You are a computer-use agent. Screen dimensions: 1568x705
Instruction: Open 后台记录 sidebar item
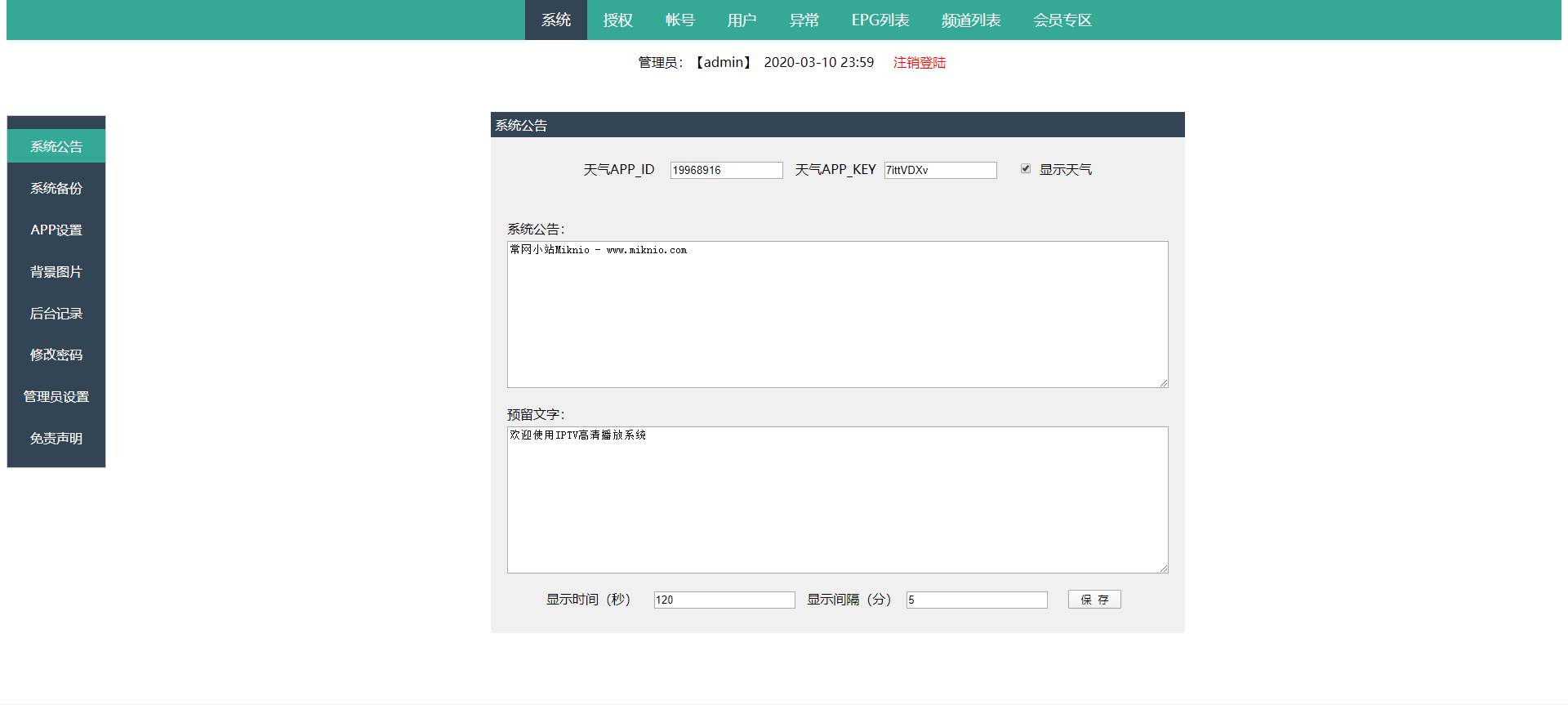click(56, 313)
